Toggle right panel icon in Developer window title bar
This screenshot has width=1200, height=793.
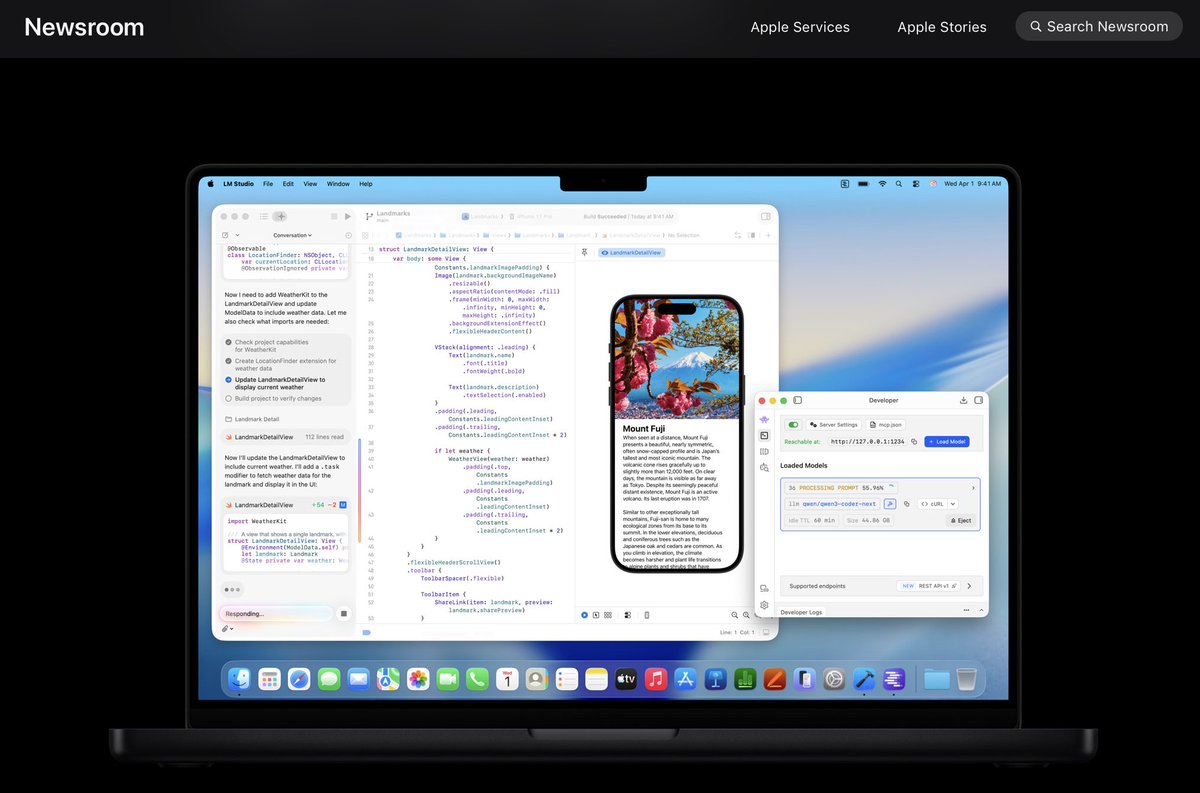click(978, 400)
